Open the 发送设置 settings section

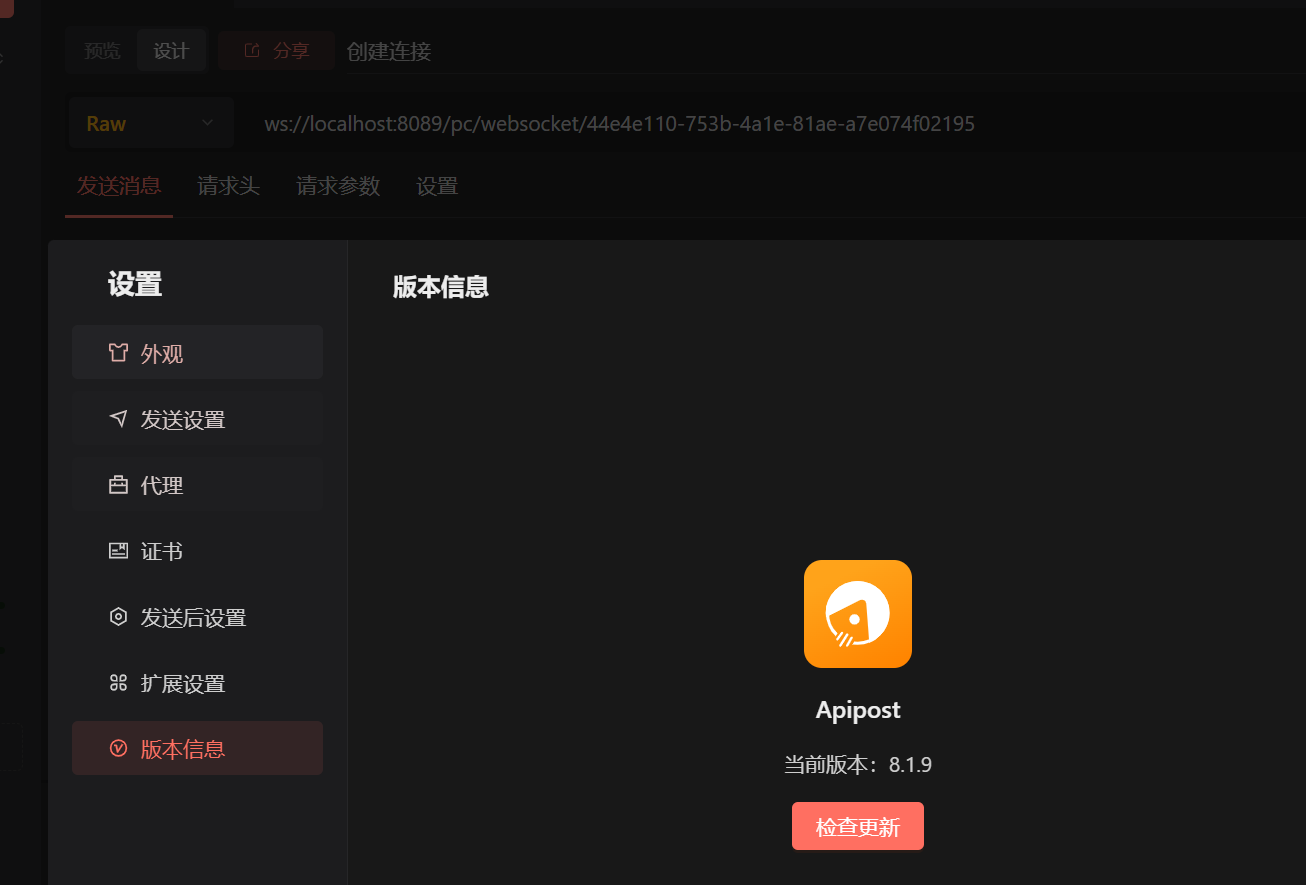click(x=197, y=418)
